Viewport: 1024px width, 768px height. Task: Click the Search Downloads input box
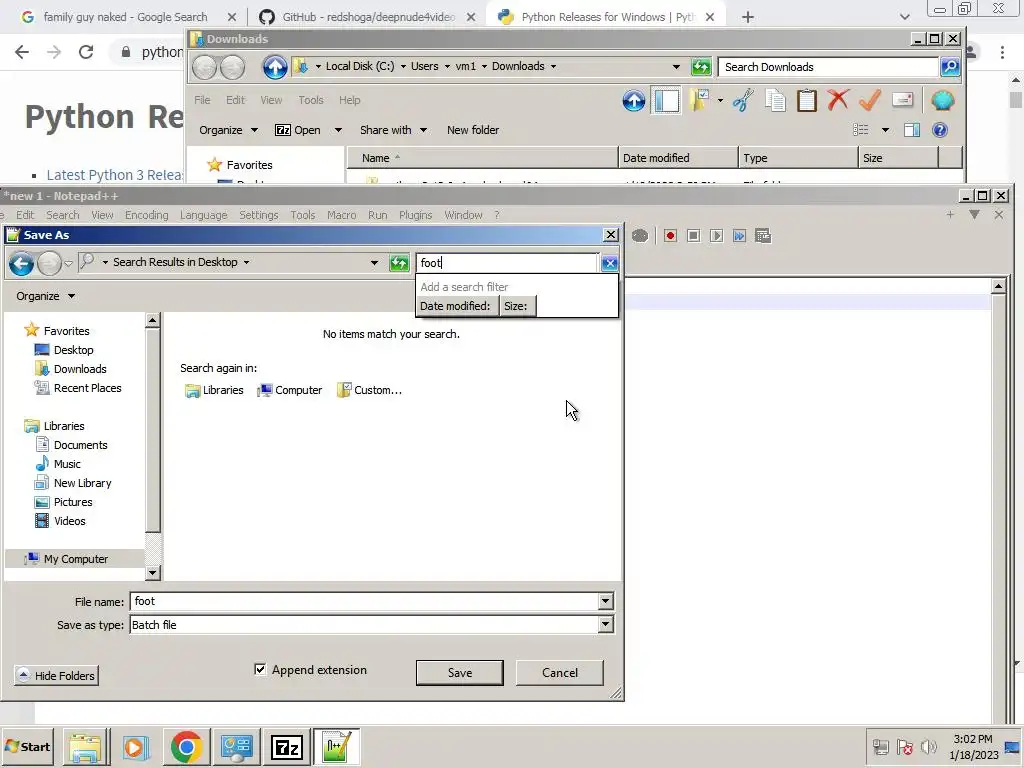click(828, 67)
